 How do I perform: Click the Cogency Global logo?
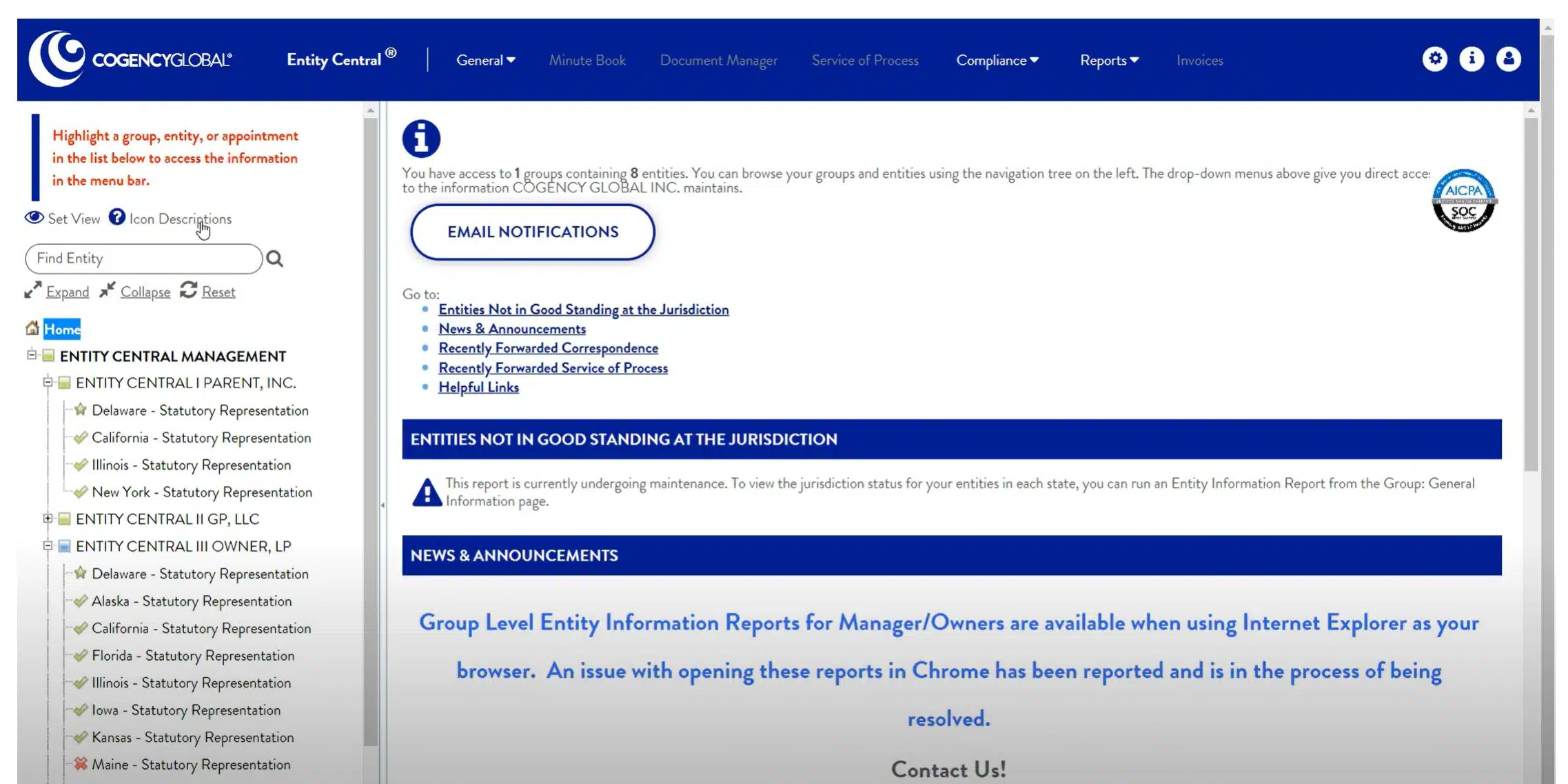click(130, 59)
